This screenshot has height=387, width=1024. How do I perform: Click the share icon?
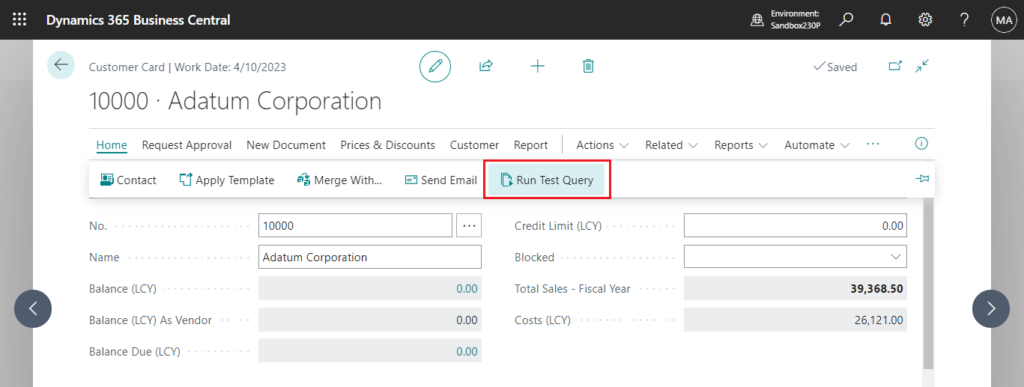pyautogui.click(x=486, y=66)
